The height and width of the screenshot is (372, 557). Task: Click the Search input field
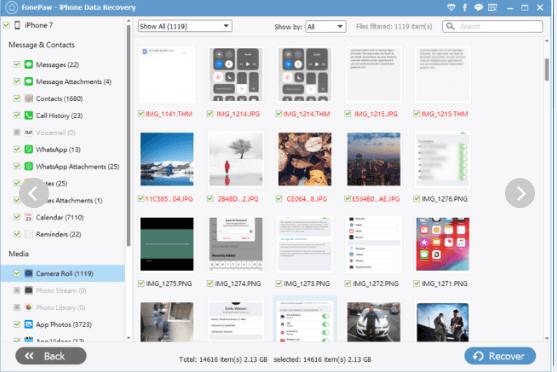492,26
